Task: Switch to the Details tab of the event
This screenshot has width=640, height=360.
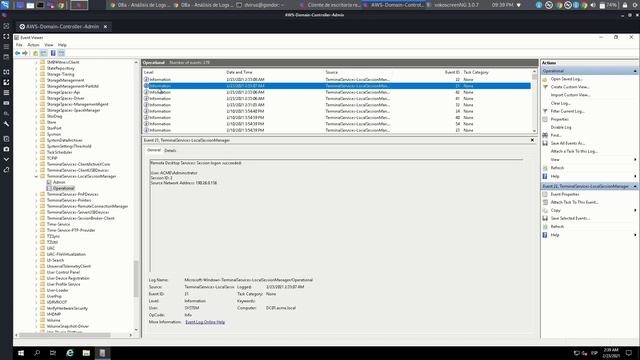Action: click(170, 150)
